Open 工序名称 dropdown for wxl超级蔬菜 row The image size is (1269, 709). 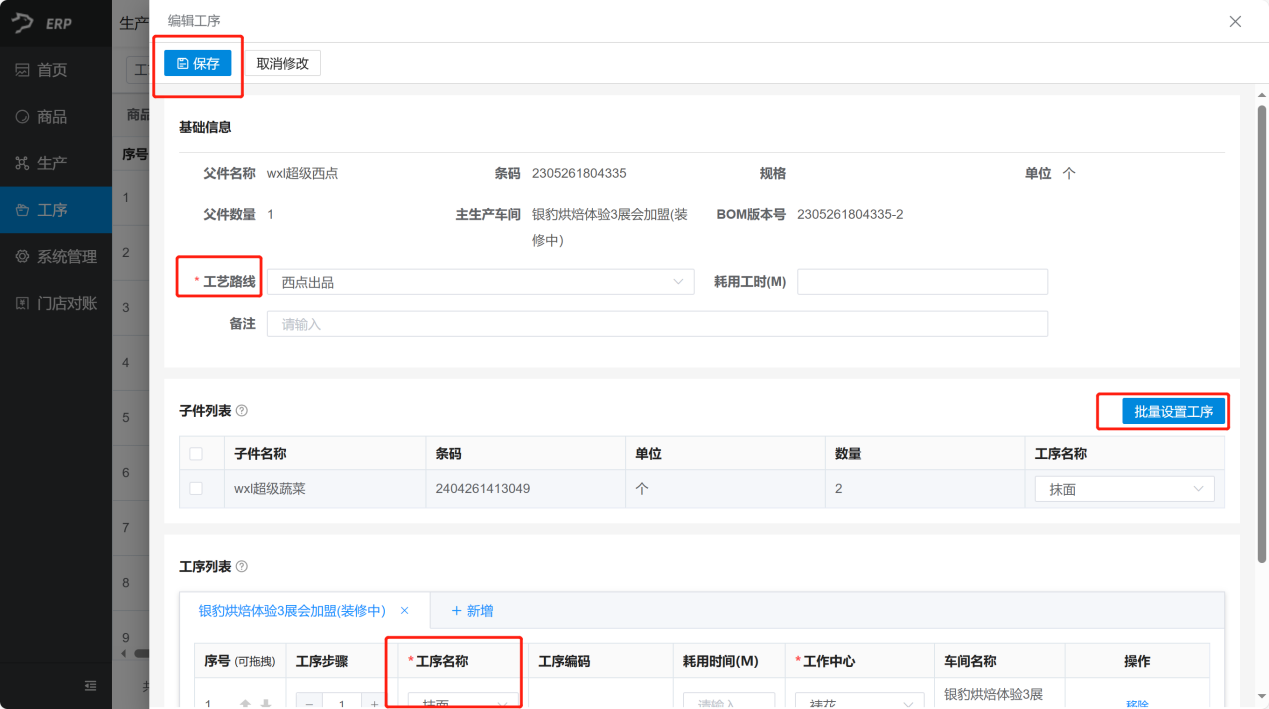tap(1124, 489)
